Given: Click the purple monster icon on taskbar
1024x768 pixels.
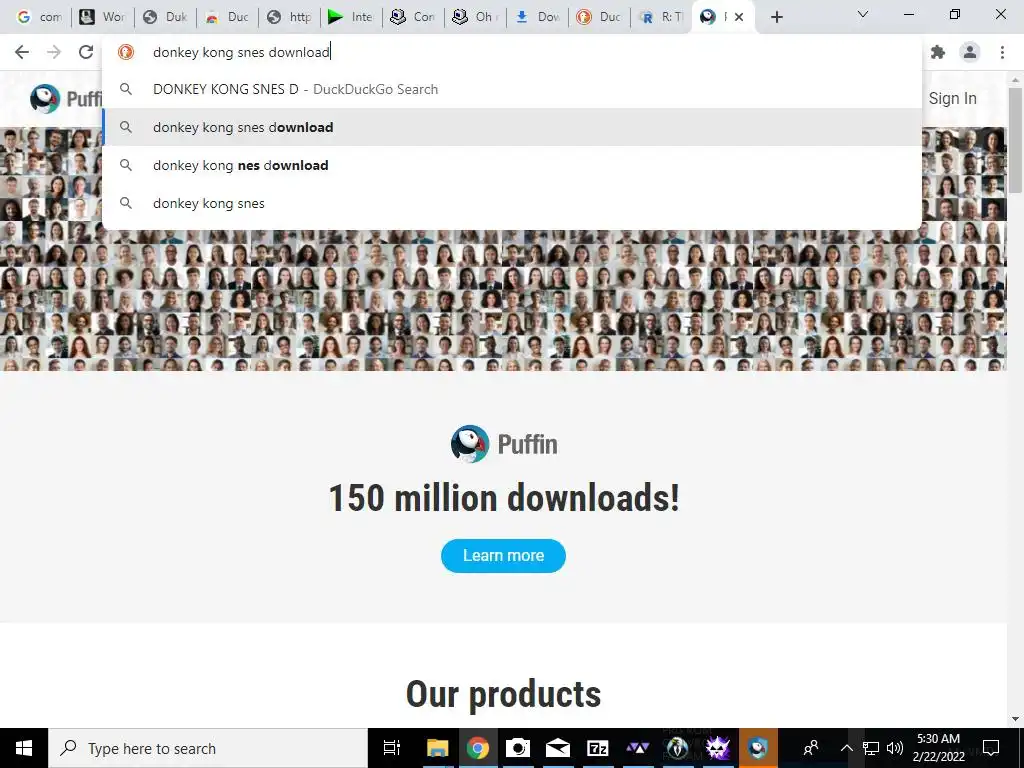Looking at the screenshot, I should (x=718, y=748).
